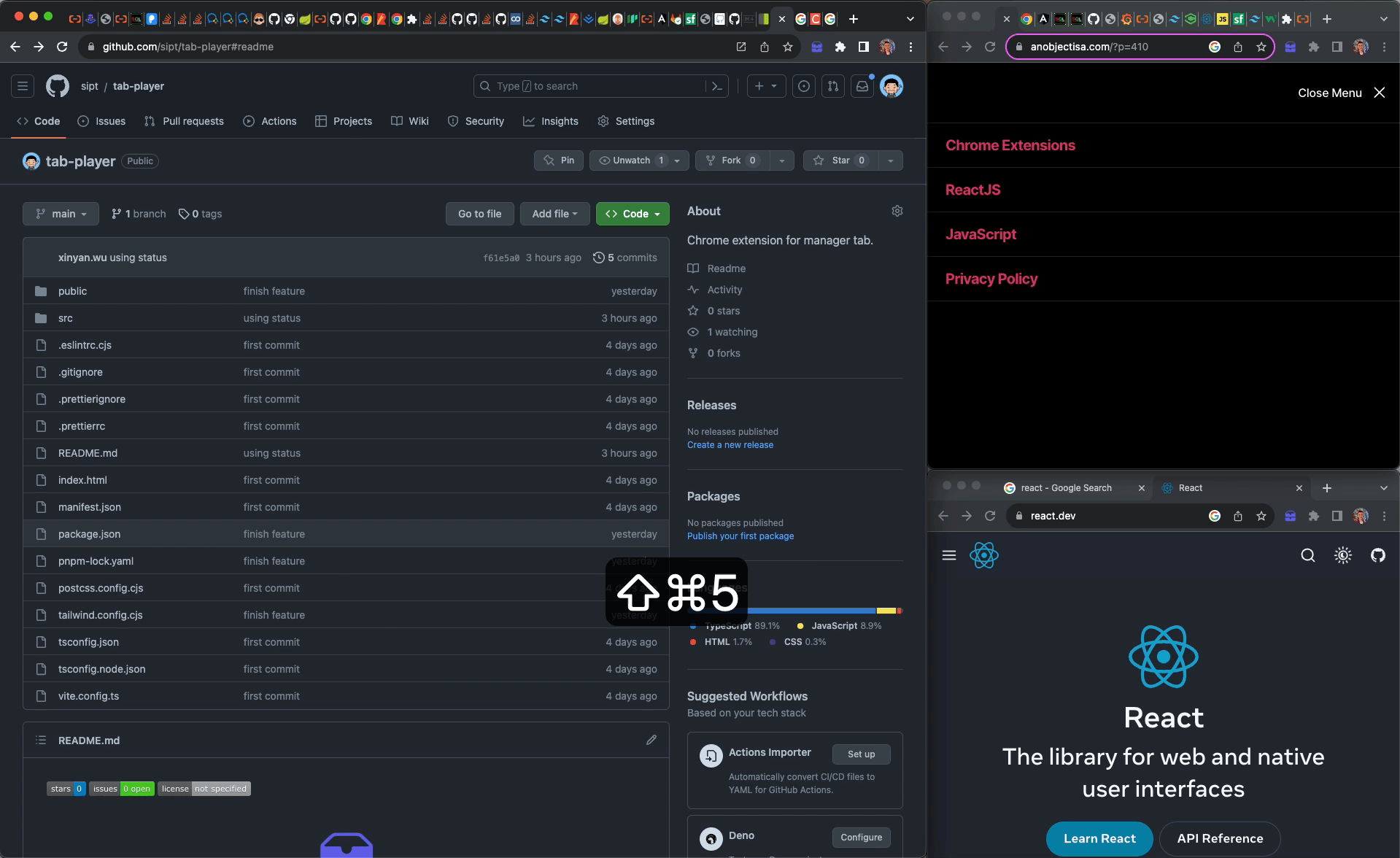Reload the anobjectisa.com page
Screen dimensions: 1400x858
[990, 47]
